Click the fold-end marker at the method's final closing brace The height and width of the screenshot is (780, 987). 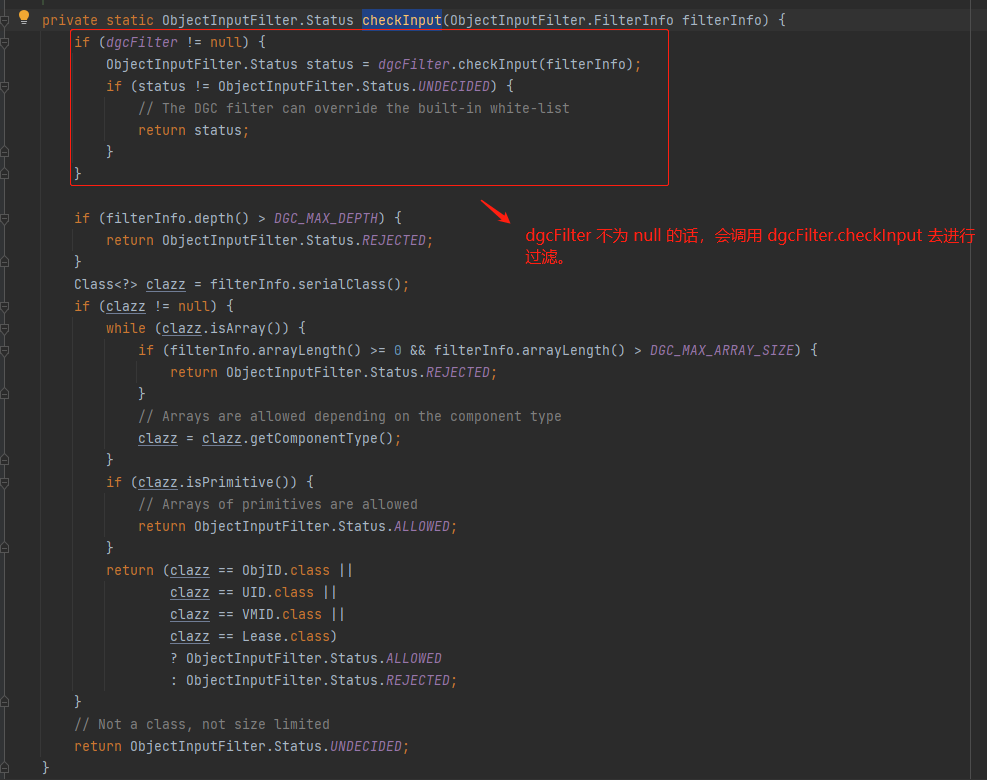[x=5, y=768]
